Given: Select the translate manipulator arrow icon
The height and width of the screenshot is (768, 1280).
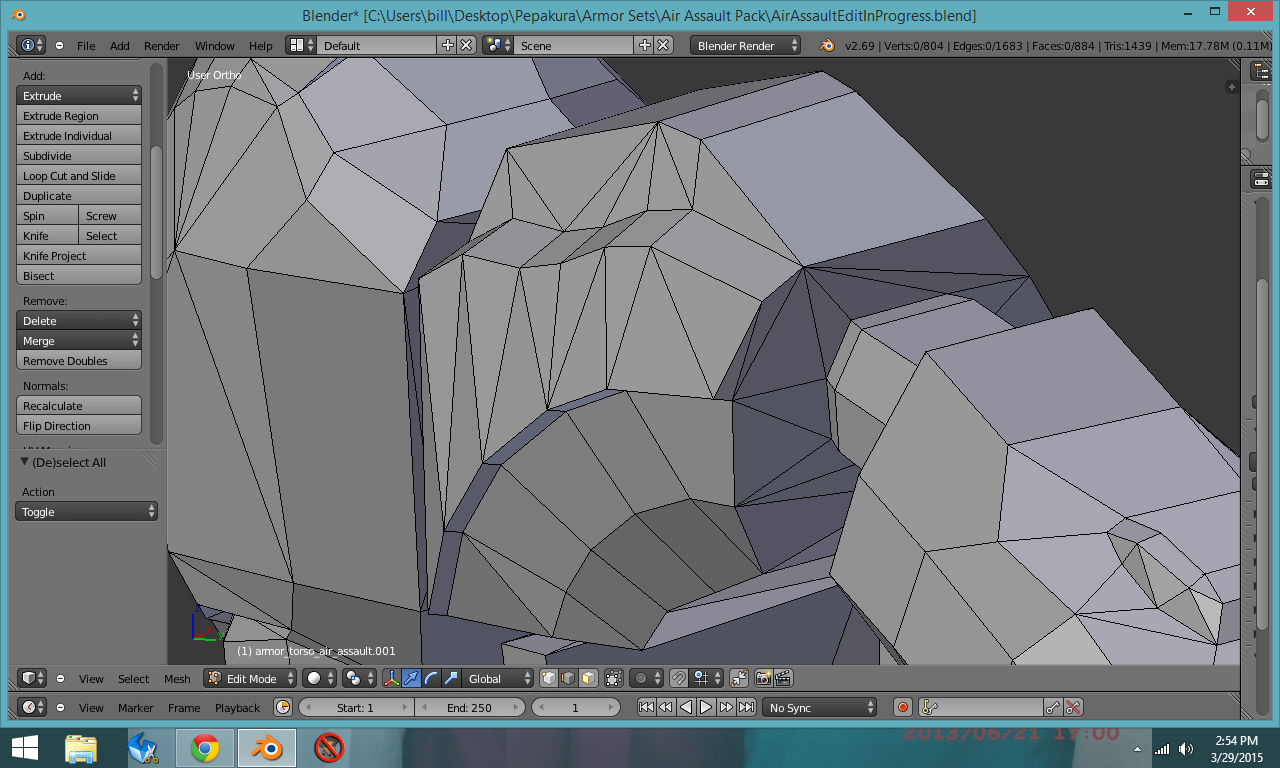Looking at the screenshot, I should tap(411, 678).
